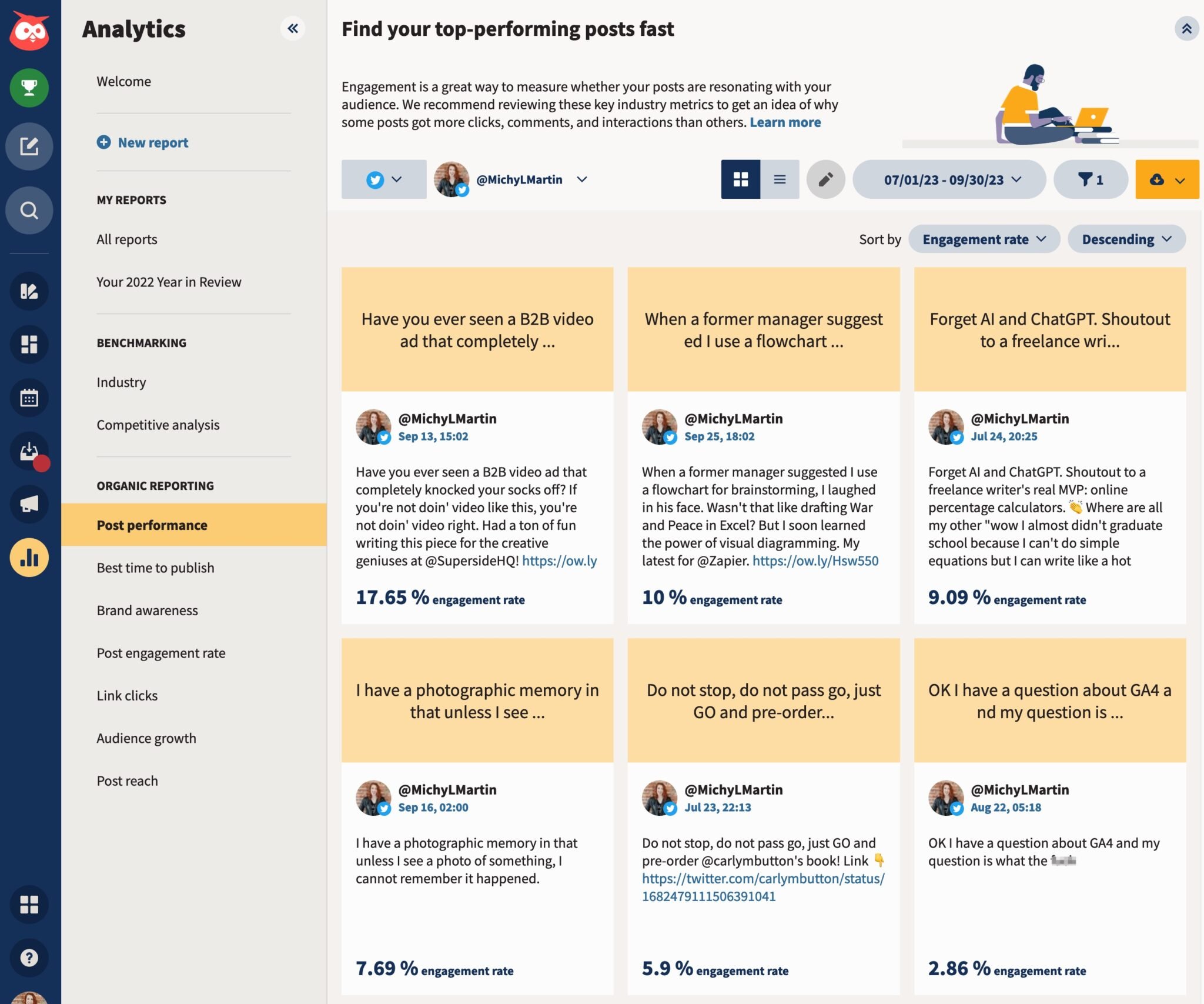Viewport: 1204px width, 1004px height.
Task: Open the Competitive analysis section
Action: coord(158,424)
